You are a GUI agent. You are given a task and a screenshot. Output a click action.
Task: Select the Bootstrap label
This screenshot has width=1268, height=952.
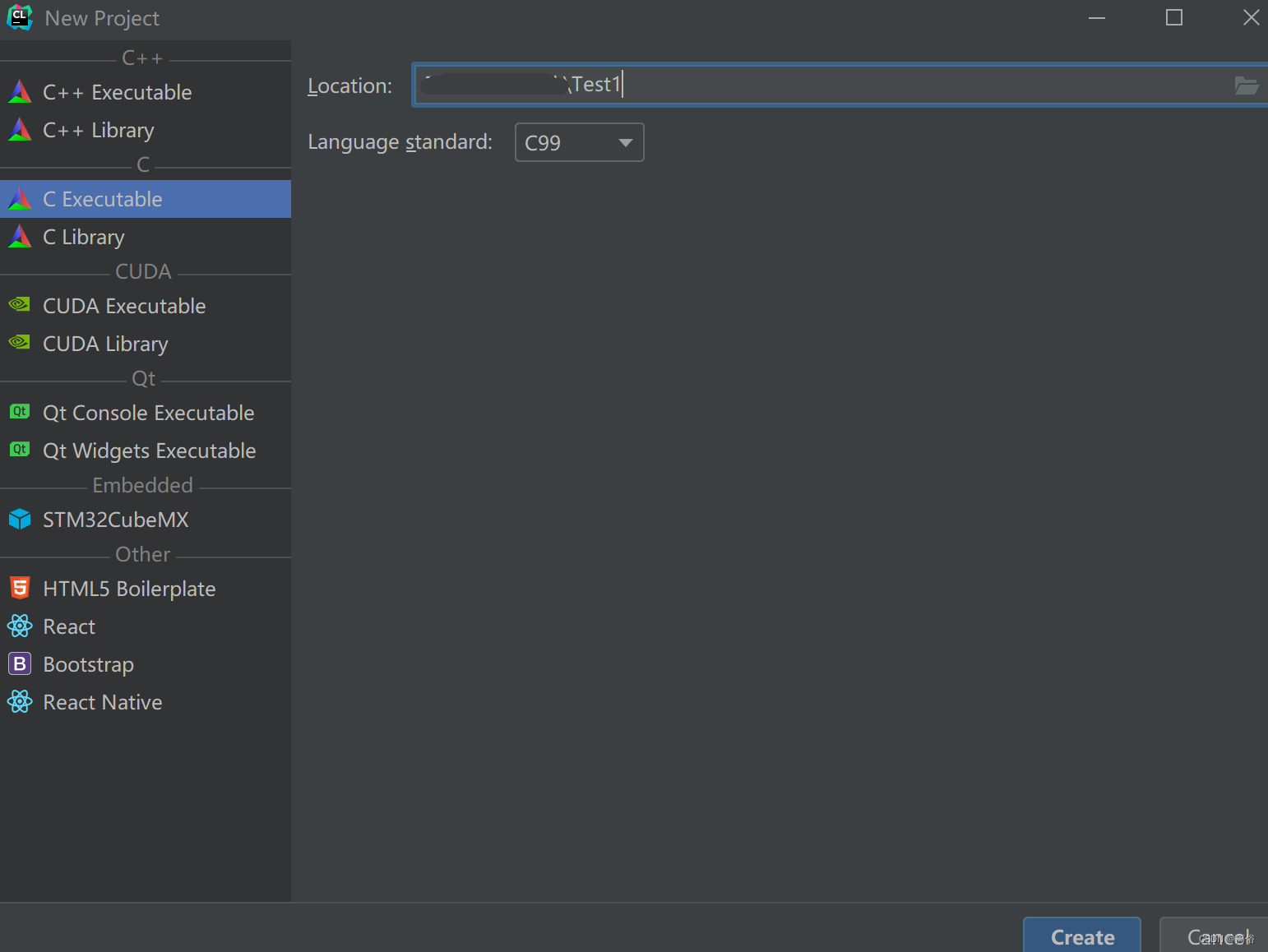(x=88, y=664)
